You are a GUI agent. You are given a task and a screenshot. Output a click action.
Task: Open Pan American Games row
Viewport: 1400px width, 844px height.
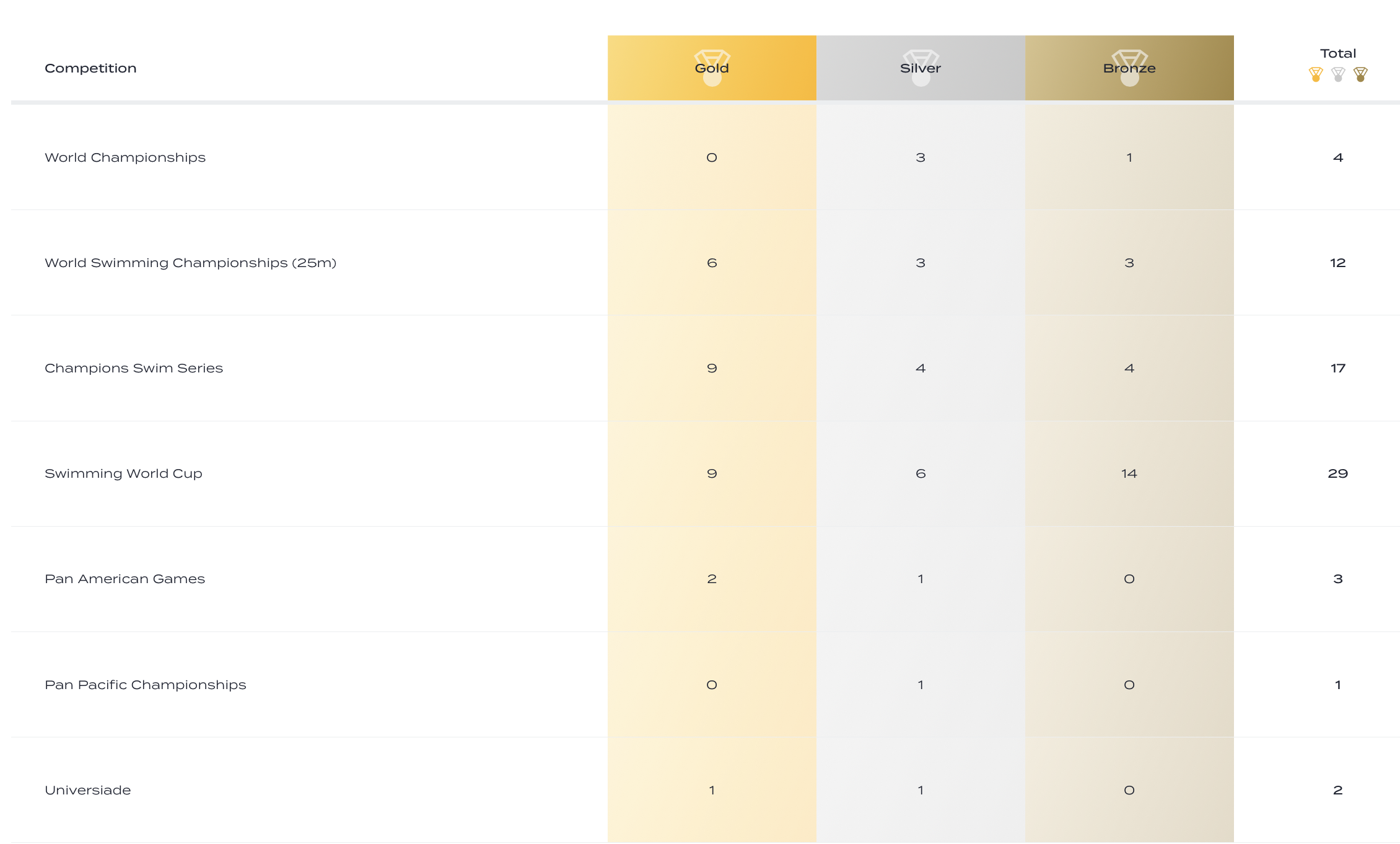[125, 579]
